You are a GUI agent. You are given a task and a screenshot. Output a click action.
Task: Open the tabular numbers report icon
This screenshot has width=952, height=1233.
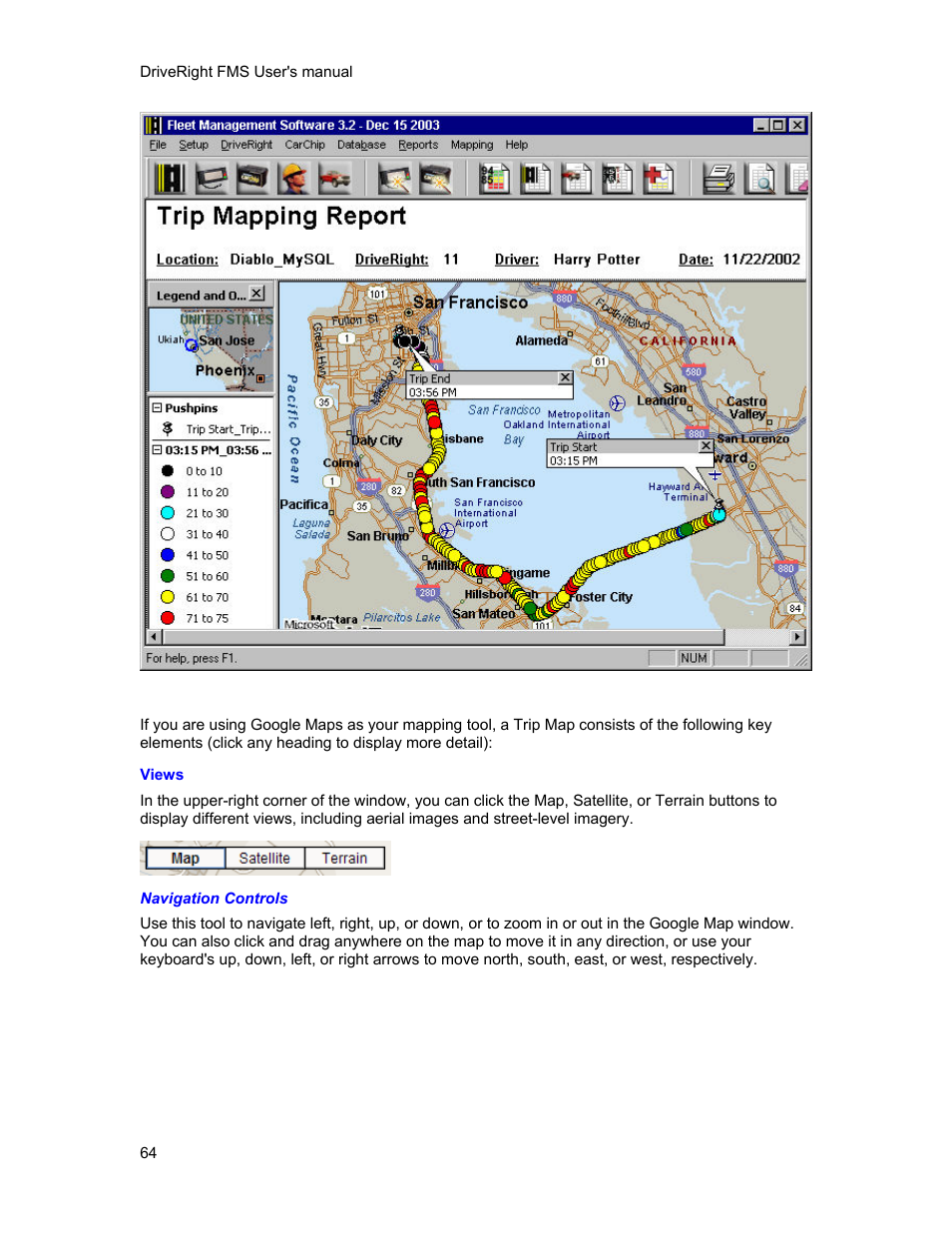617,178
